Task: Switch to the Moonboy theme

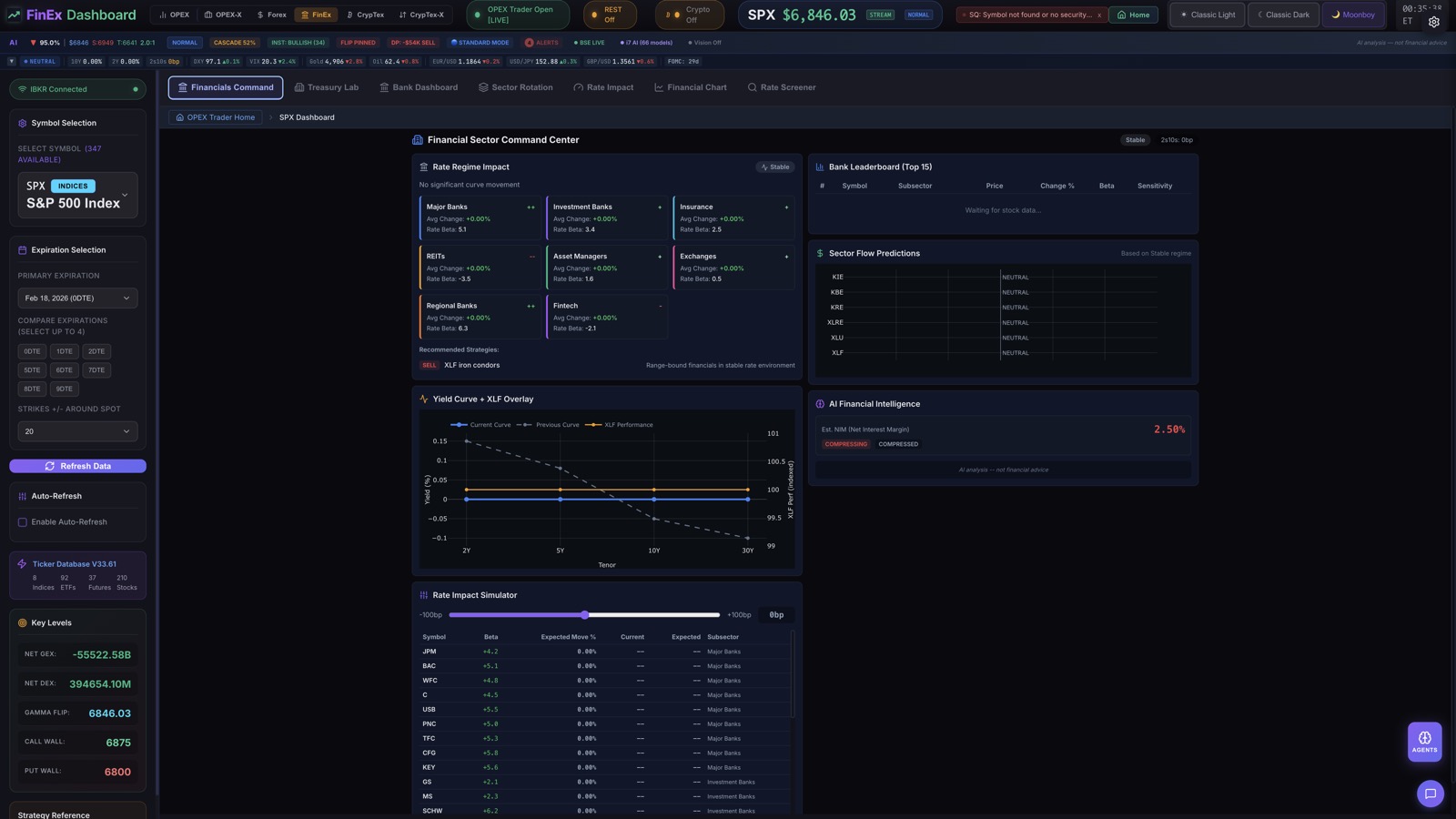Action: [x=1354, y=15]
